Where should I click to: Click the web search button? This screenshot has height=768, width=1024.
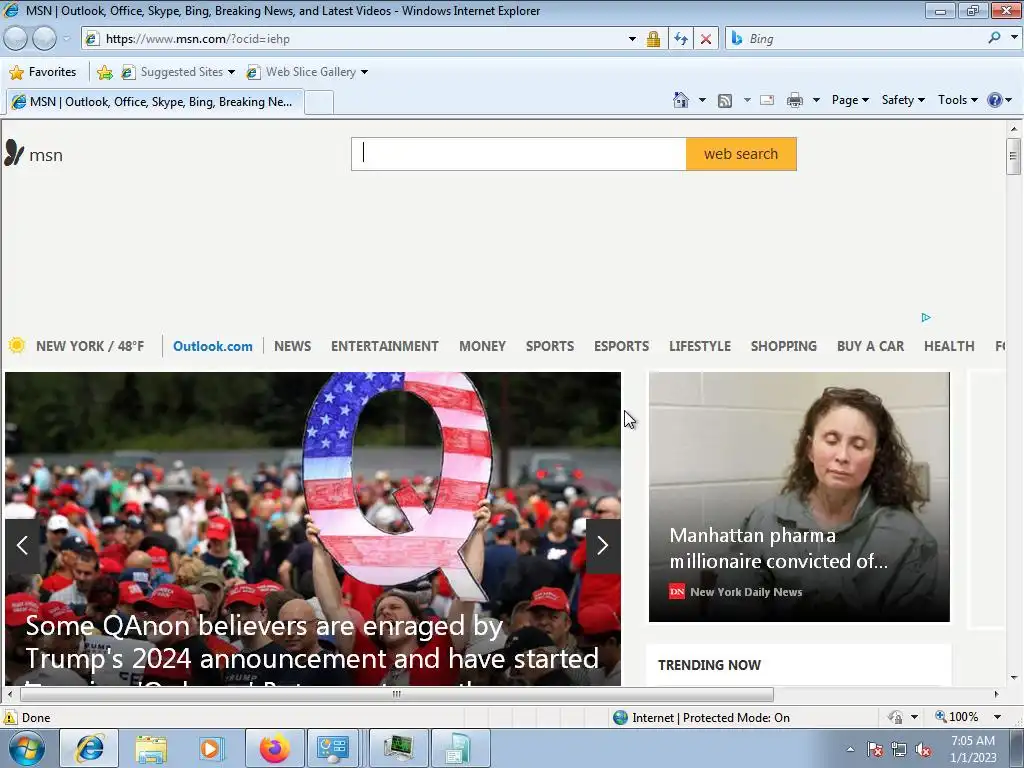click(x=741, y=154)
